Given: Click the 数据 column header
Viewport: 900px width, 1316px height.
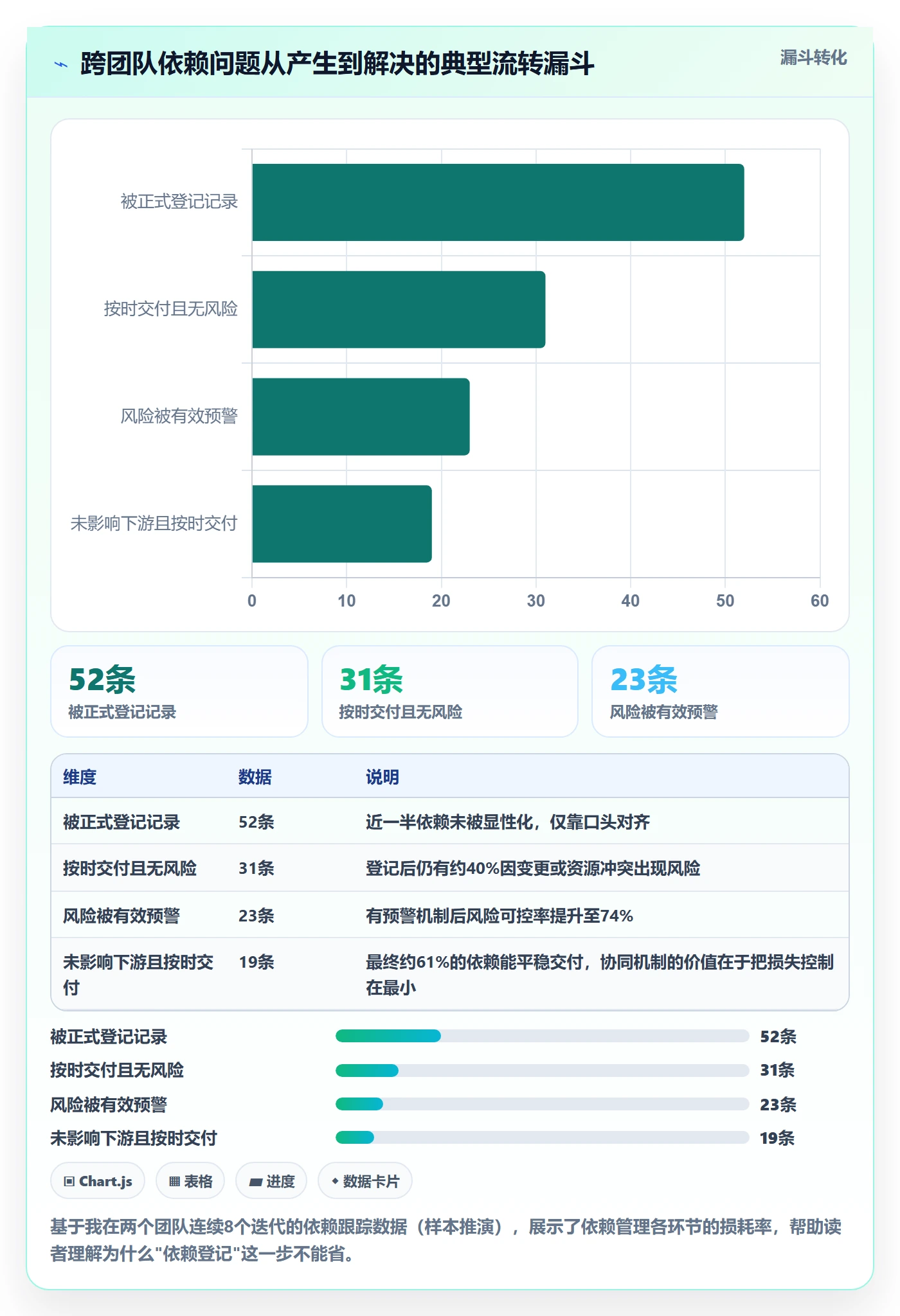Looking at the screenshot, I should pyautogui.click(x=255, y=777).
